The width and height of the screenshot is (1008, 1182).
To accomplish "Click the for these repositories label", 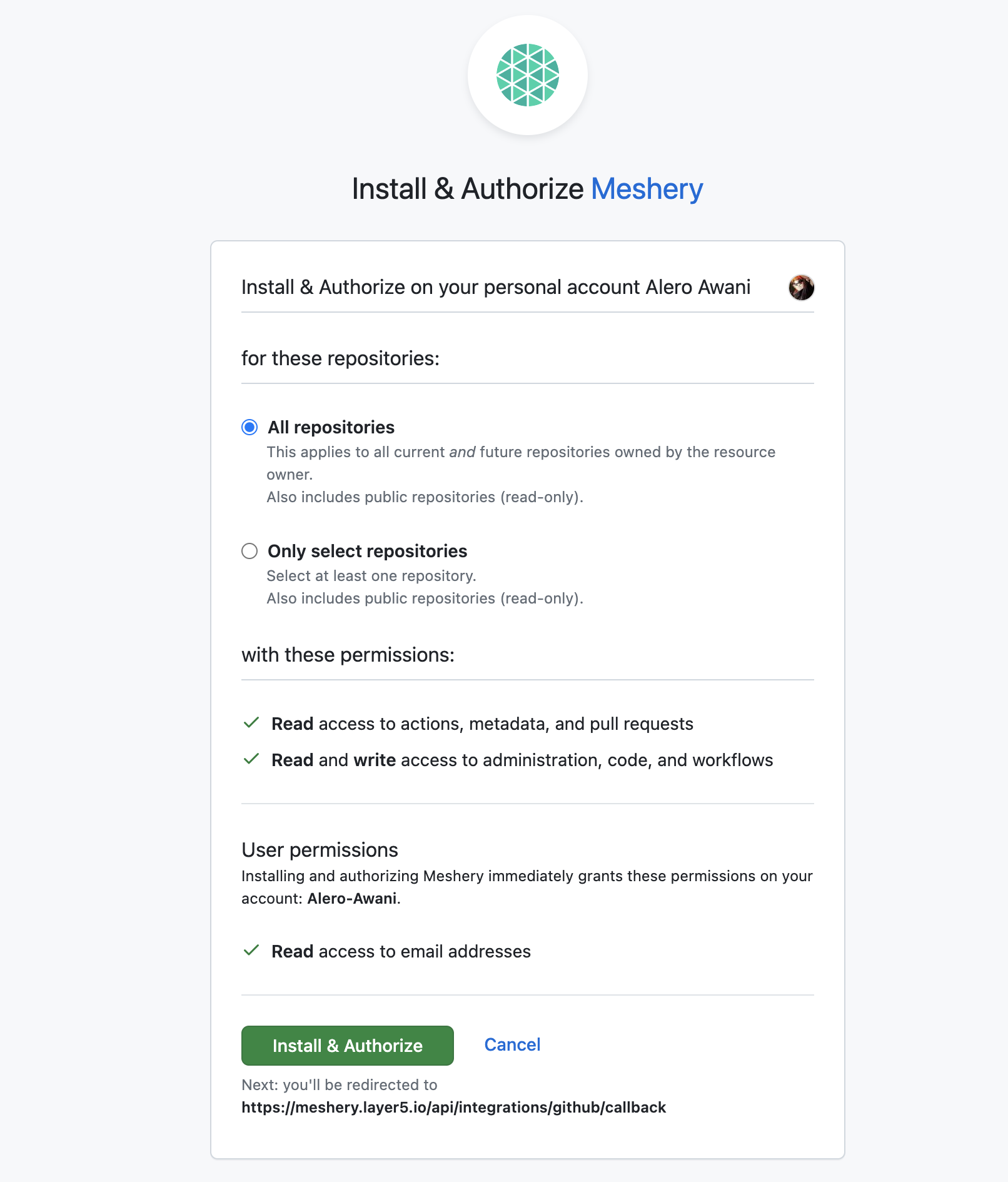I will [341, 358].
